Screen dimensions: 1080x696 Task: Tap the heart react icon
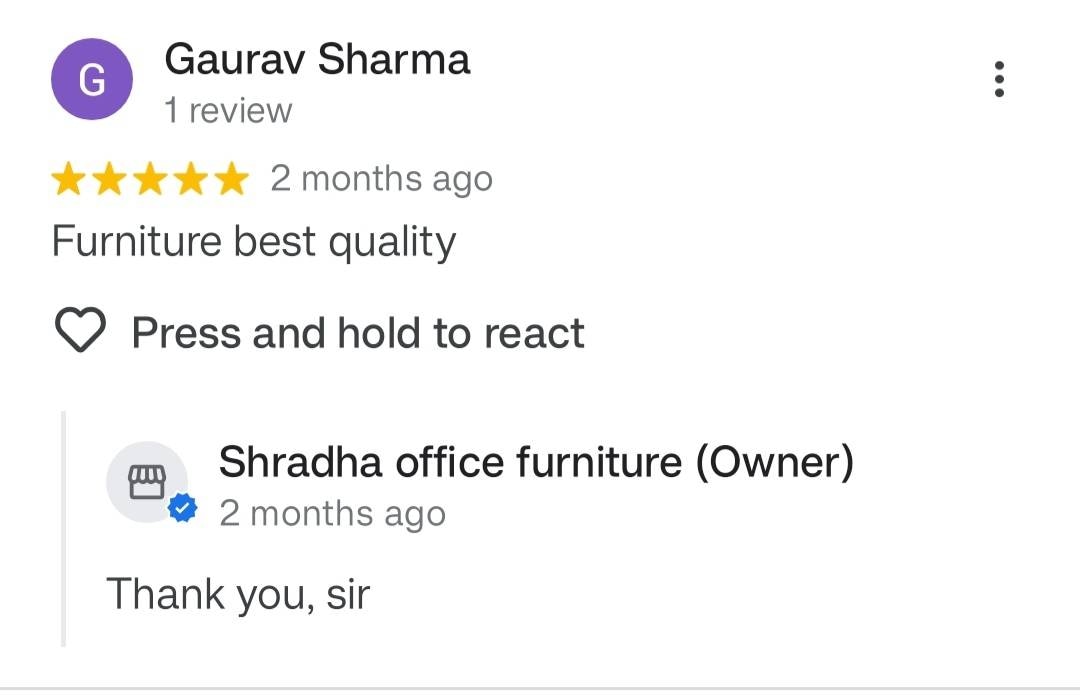tap(79, 332)
